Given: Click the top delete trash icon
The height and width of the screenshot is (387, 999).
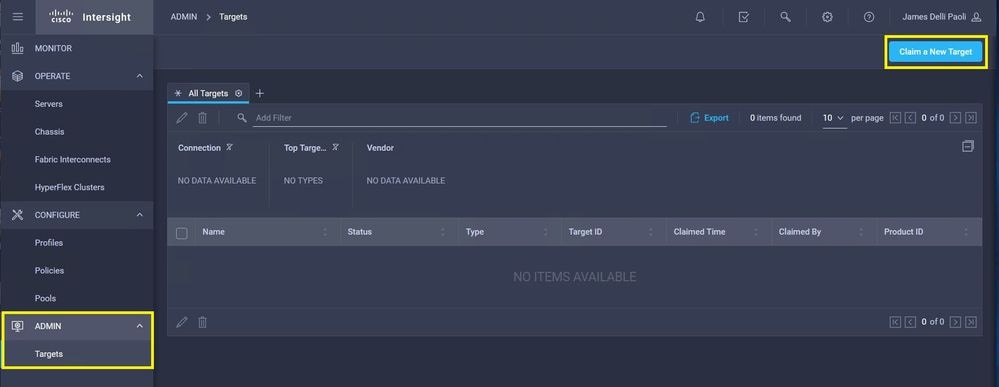Looking at the screenshot, I should pos(202,118).
